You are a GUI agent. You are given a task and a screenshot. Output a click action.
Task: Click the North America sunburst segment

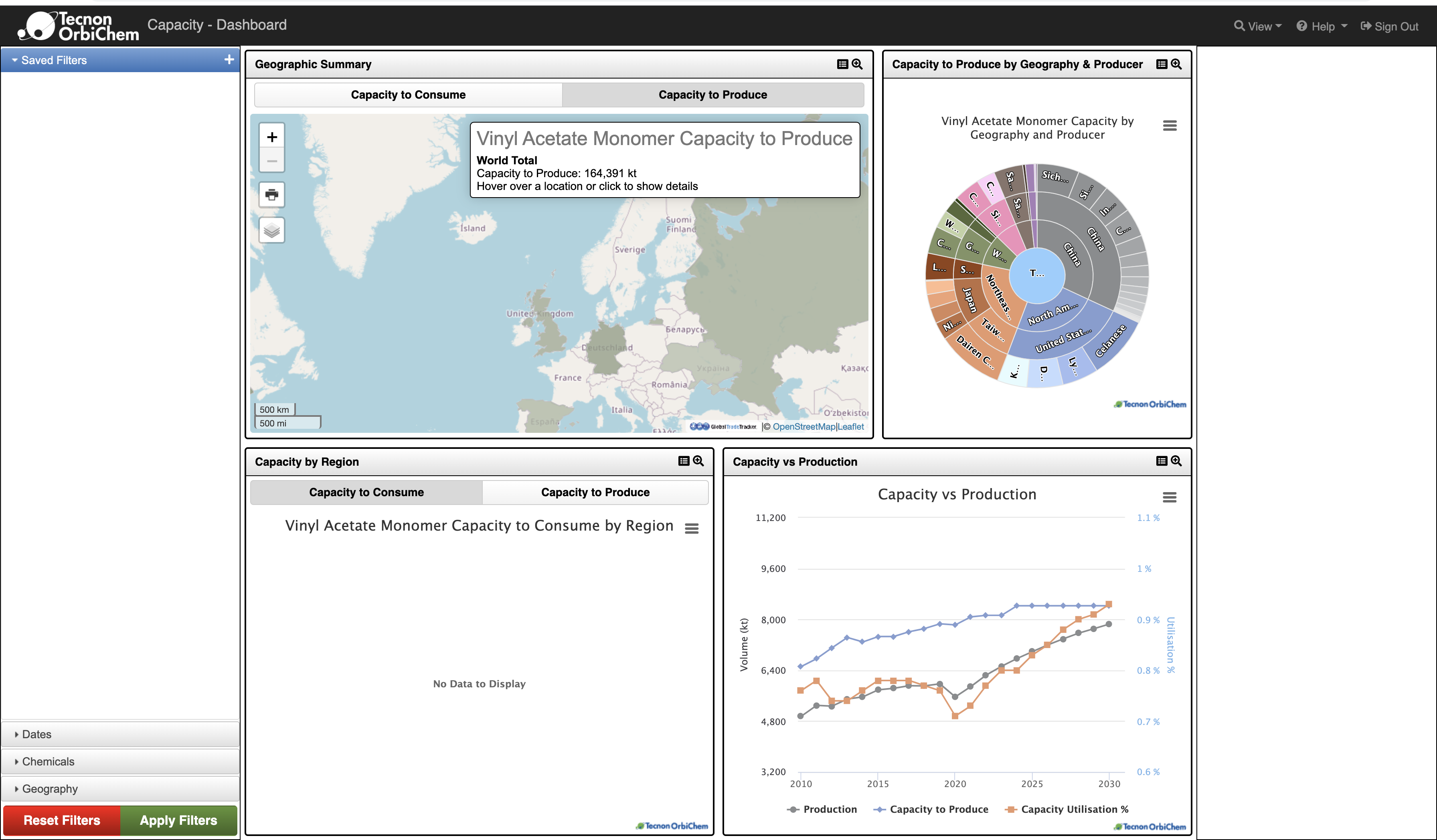[x=1052, y=314]
